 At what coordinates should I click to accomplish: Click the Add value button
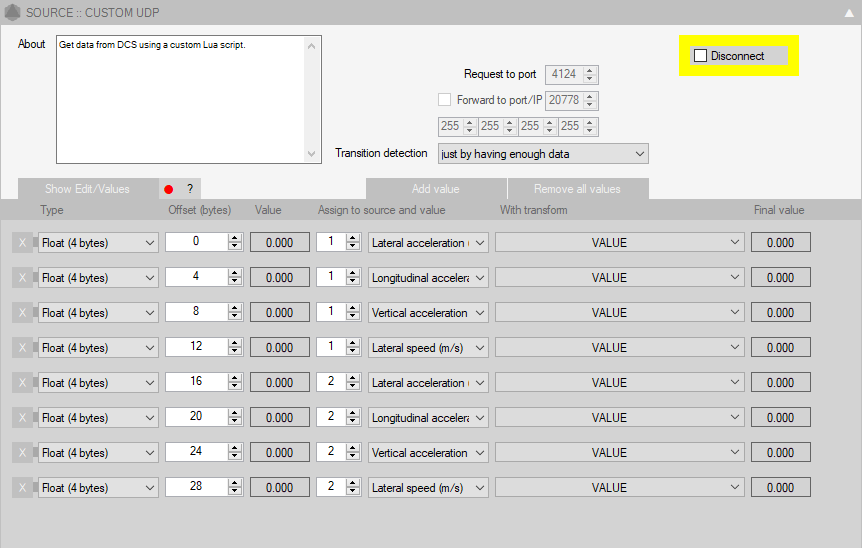[x=435, y=189]
